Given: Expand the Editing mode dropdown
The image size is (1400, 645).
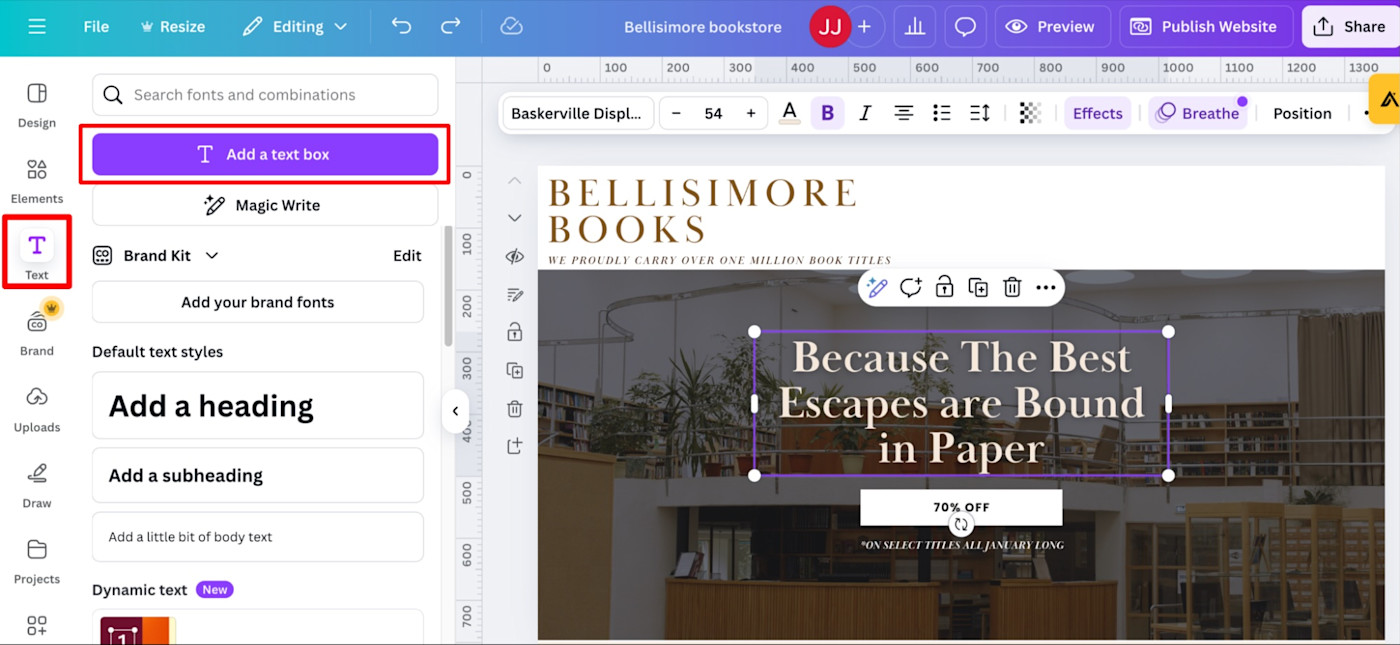Looking at the screenshot, I should [x=295, y=27].
